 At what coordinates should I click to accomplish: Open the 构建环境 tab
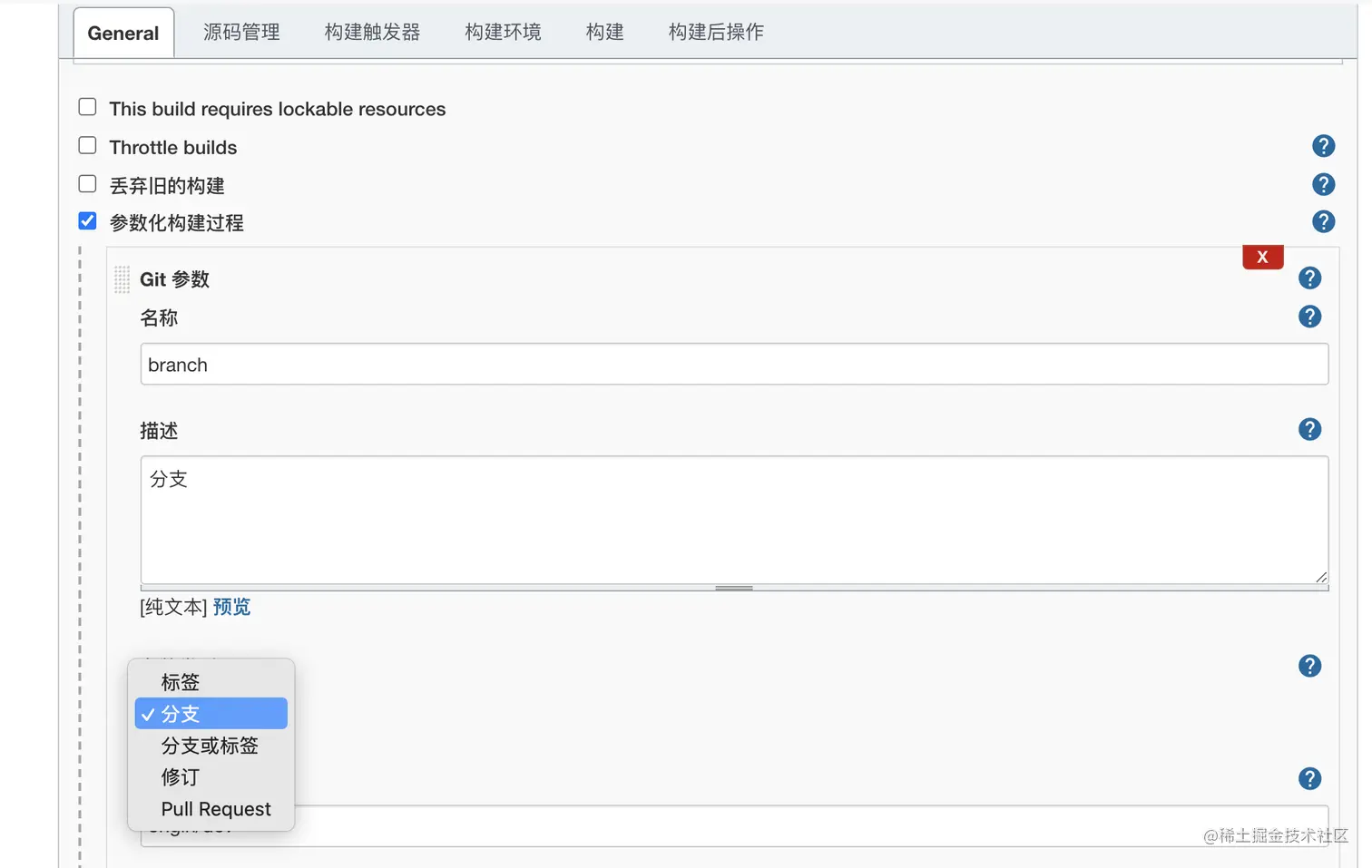click(503, 32)
